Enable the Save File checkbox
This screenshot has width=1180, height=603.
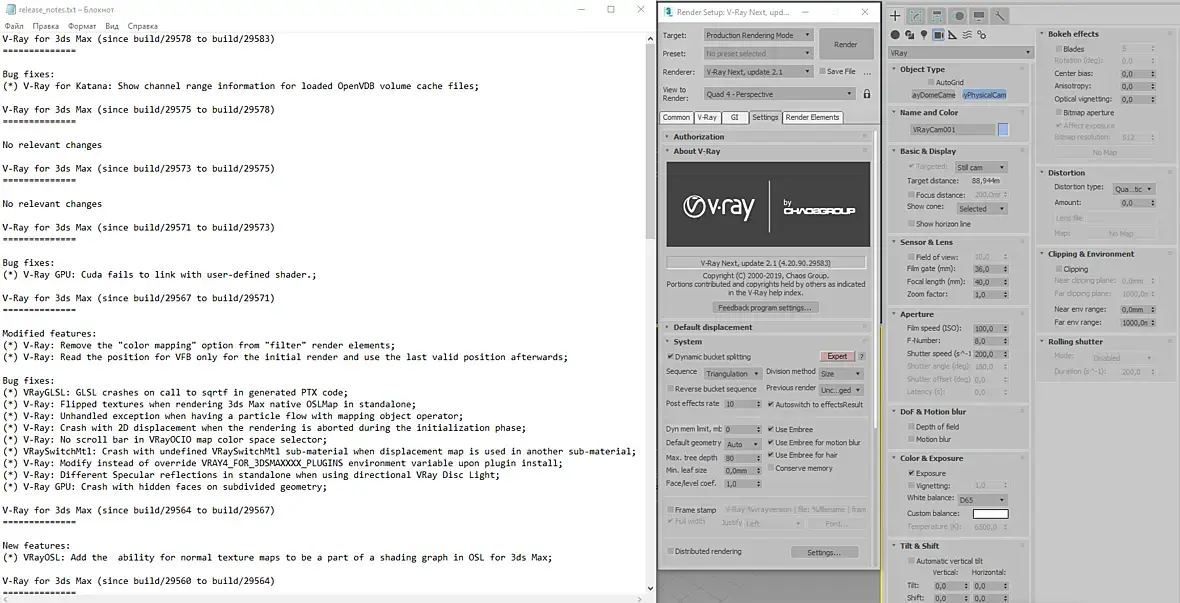822,72
